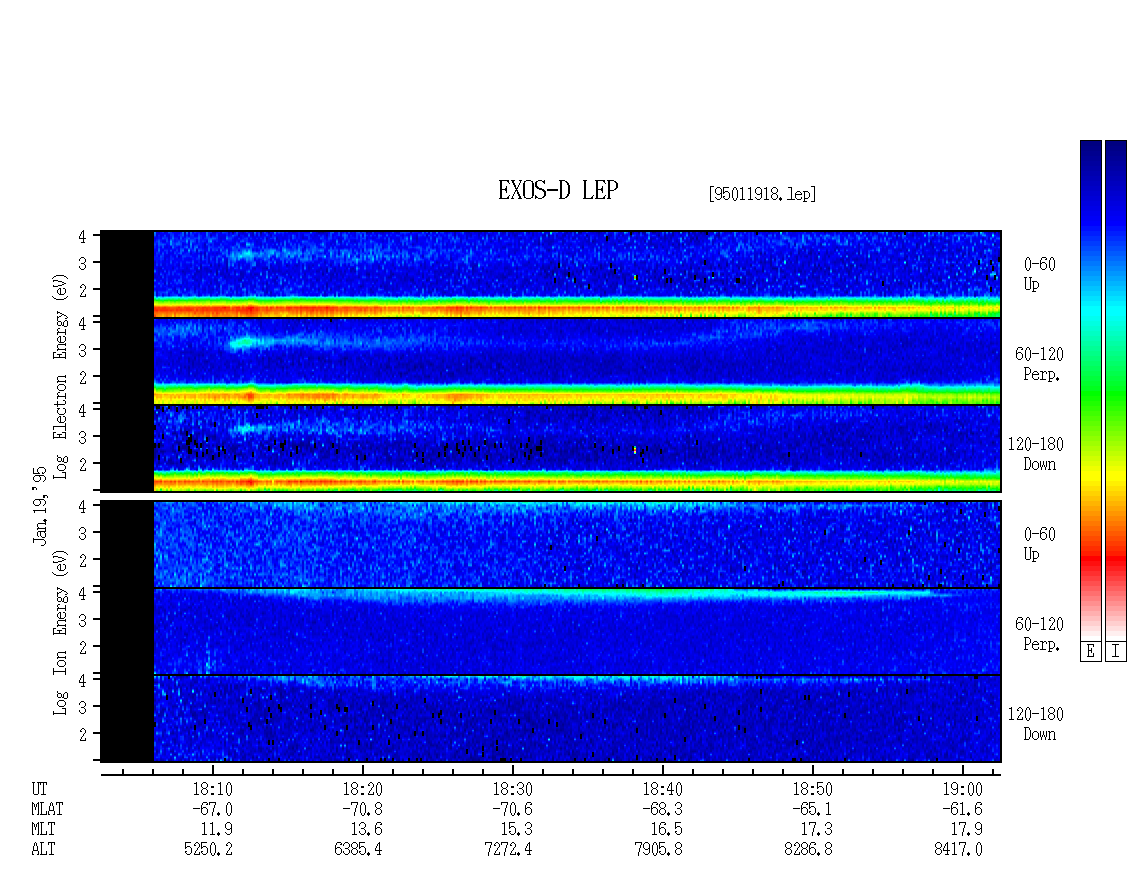Click the 18:10 time tick label

click(x=212, y=789)
